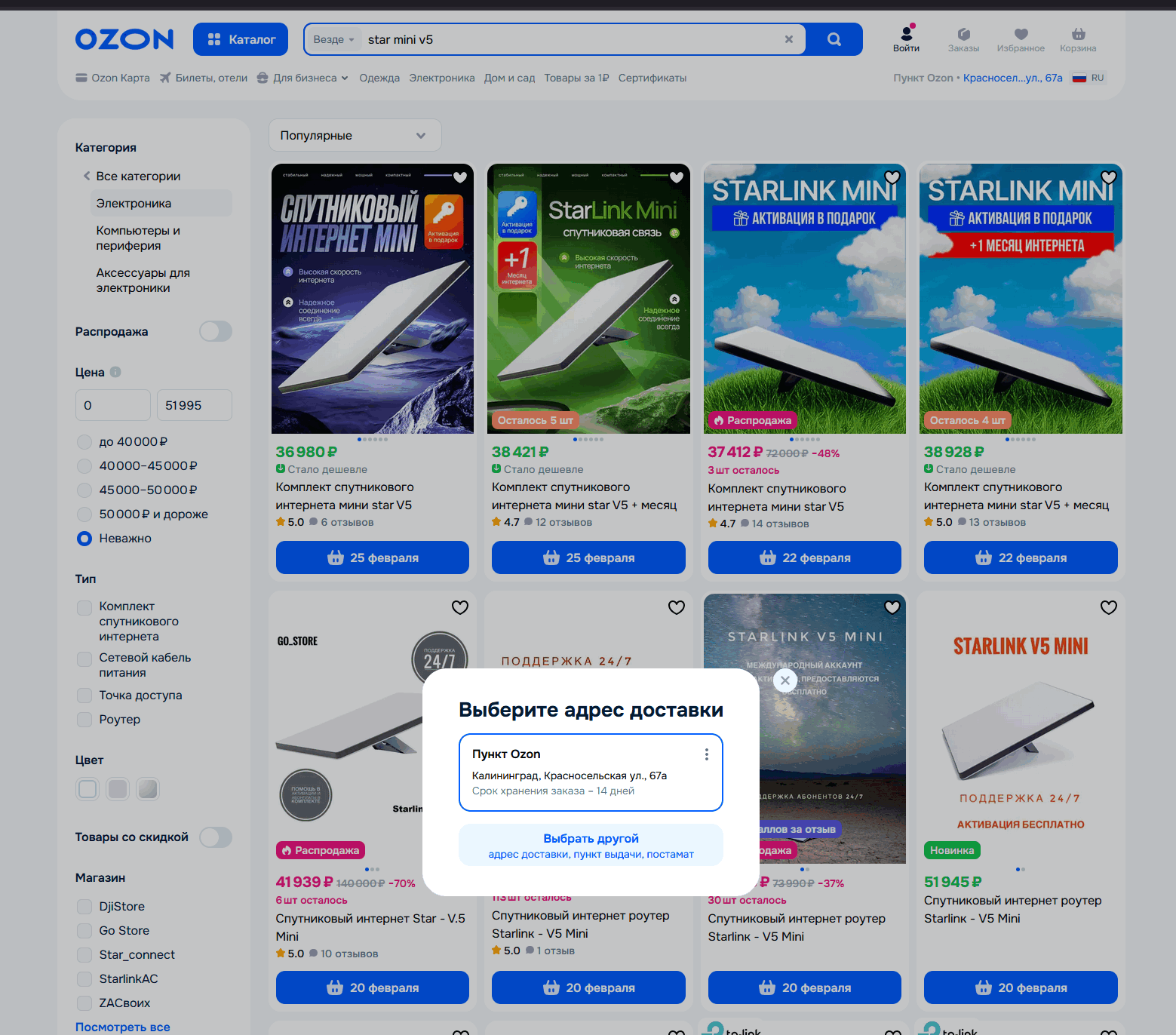Select price option до 40 000 ₽
Image resolution: width=1176 pixels, height=1035 pixels.
84,442
